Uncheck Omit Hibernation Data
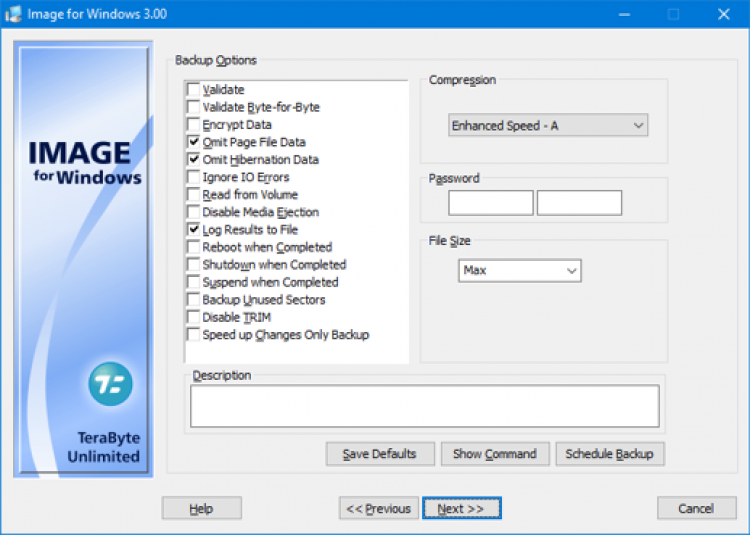 194,159
